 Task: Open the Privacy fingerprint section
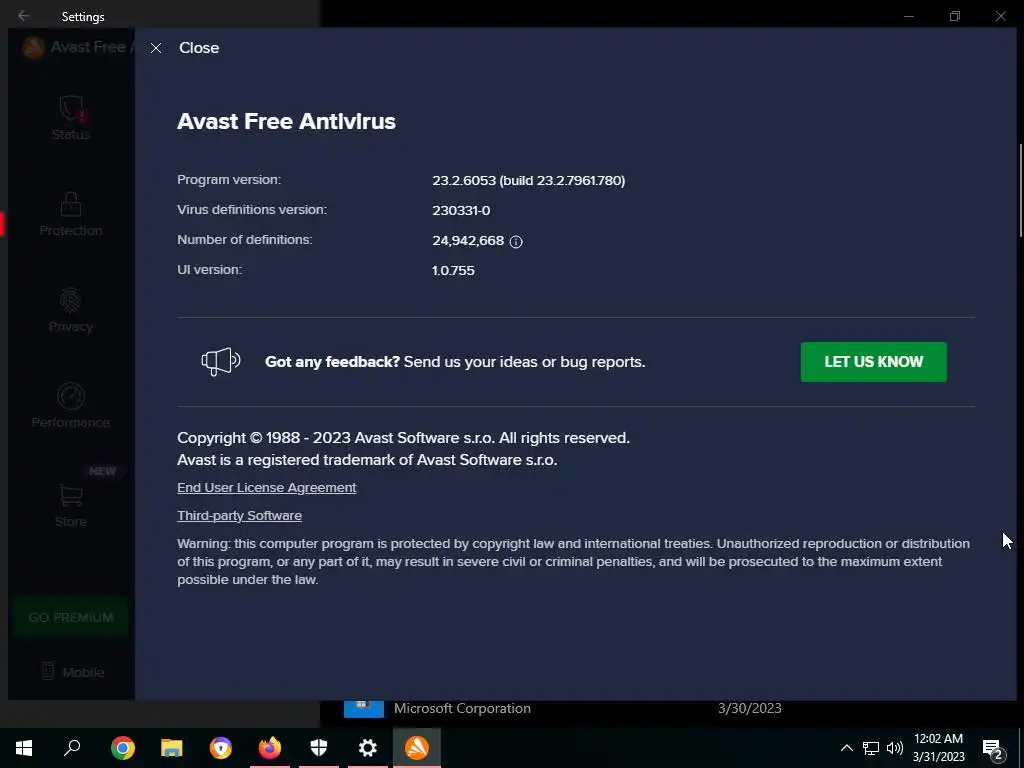click(x=71, y=311)
